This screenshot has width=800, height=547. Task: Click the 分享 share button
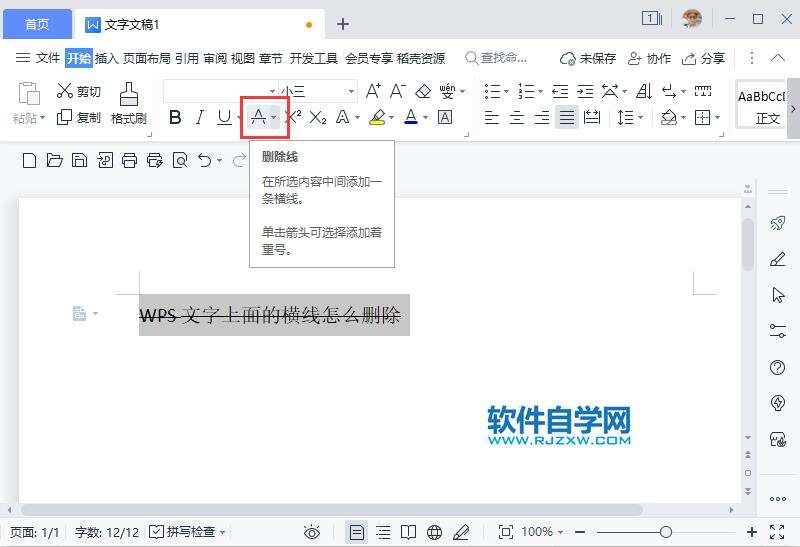coord(703,58)
